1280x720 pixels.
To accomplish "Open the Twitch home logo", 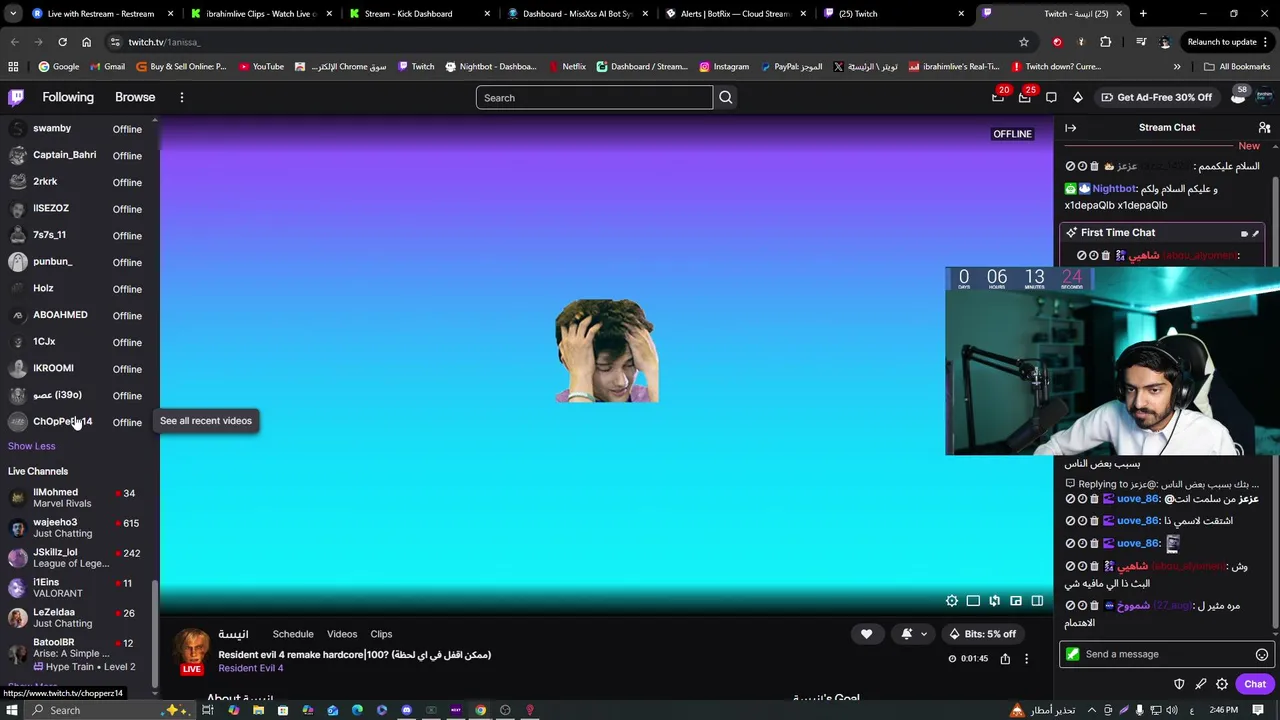I will [x=16, y=97].
